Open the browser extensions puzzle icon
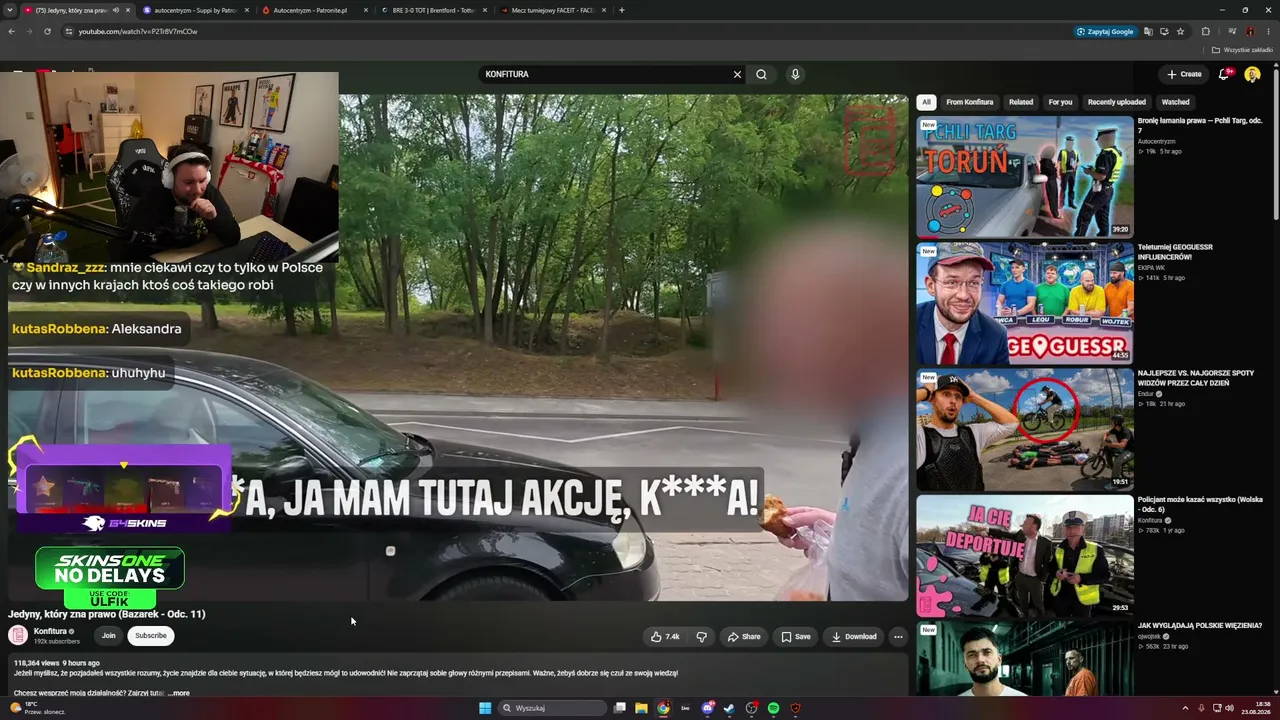1280x720 pixels. click(1205, 31)
